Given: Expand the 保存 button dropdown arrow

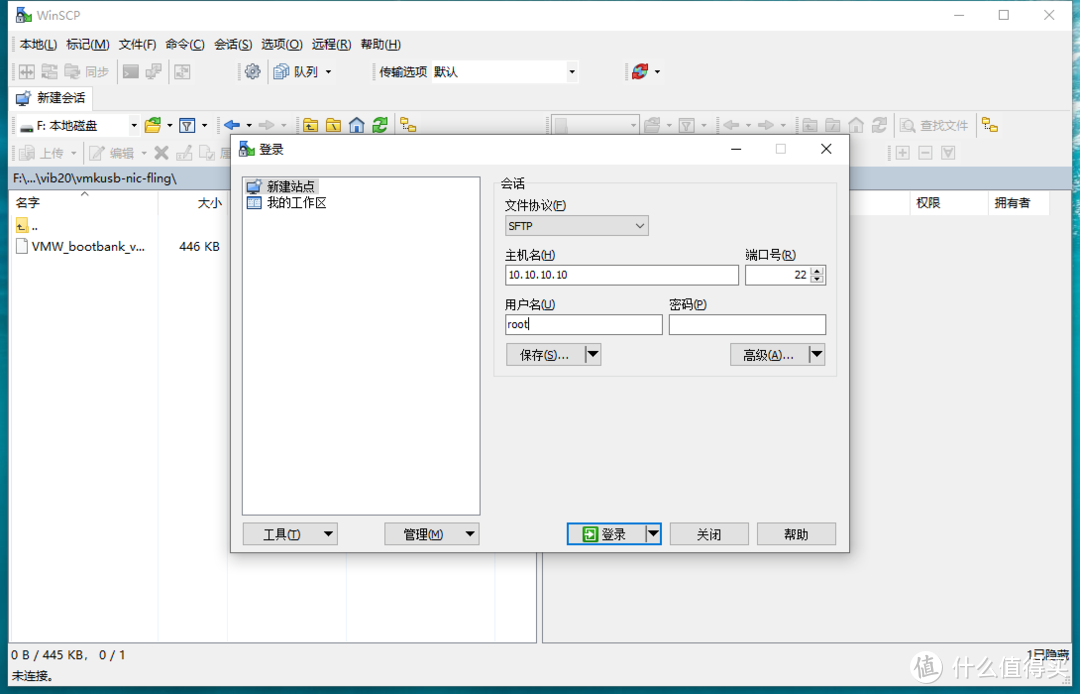Looking at the screenshot, I should 593,355.
